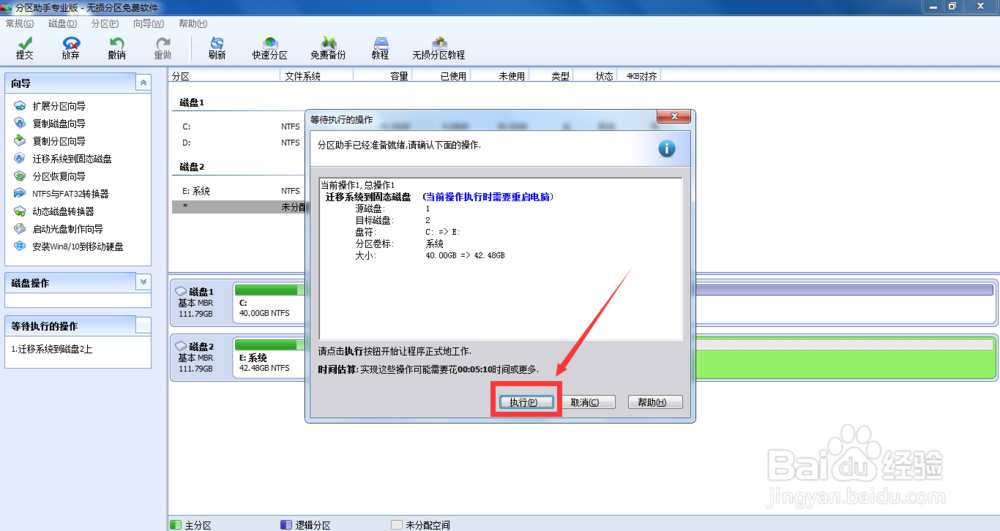This screenshot has width=1000, height=531.
Task: Click the blue info icon in dialog
Action: coord(666,149)
